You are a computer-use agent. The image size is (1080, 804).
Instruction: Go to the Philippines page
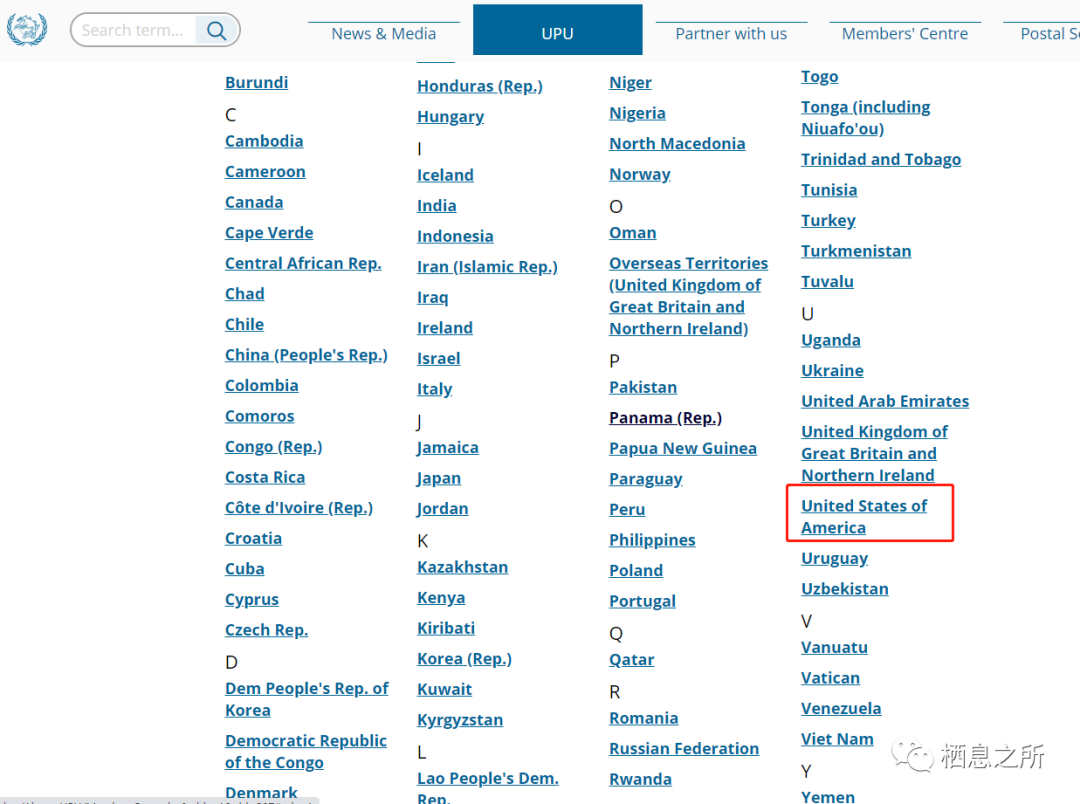[x=652, y=540]
